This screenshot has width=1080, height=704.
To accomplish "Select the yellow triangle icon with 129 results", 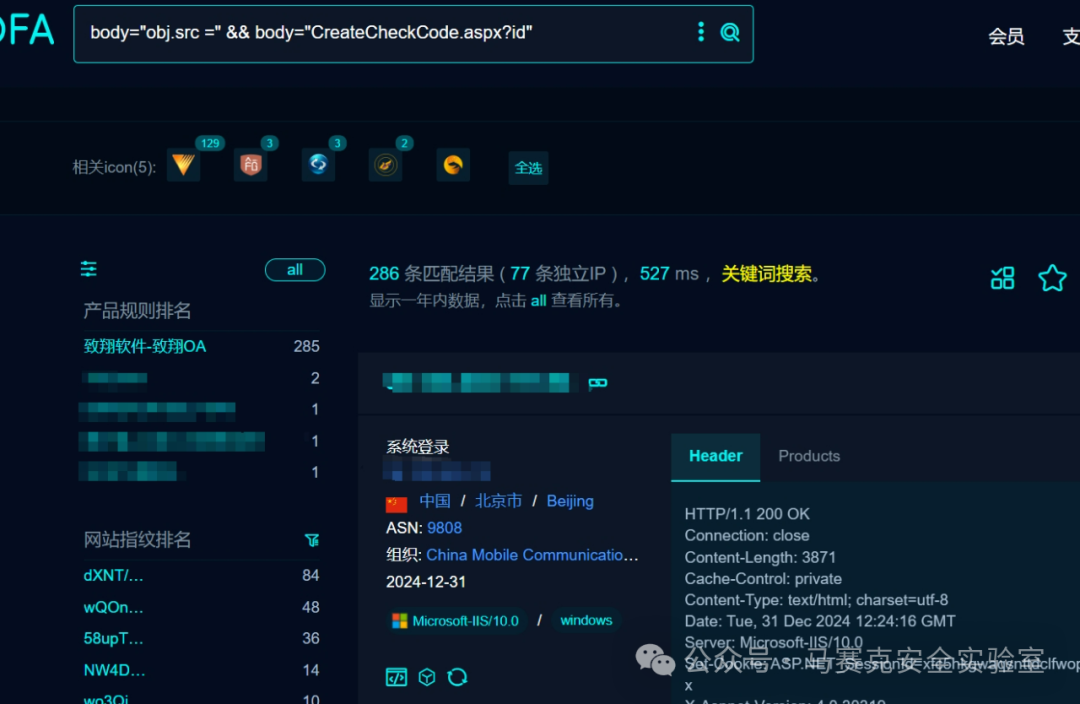I will [184, 165].
